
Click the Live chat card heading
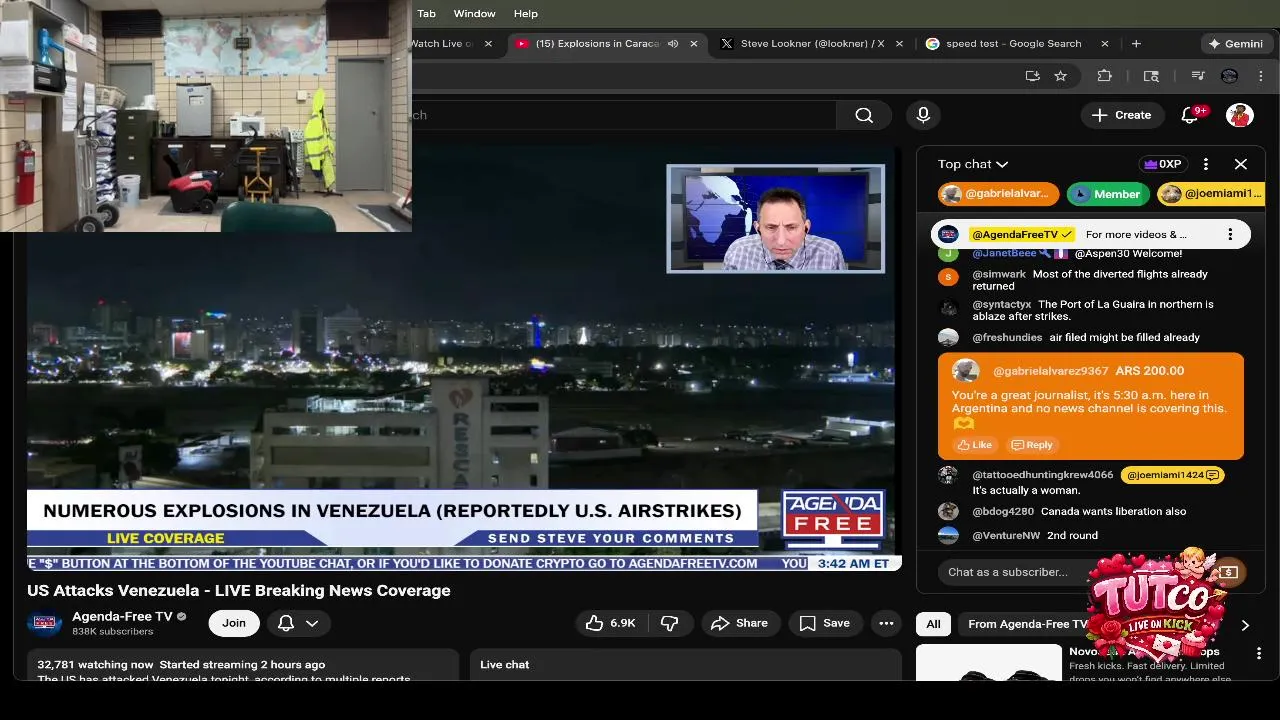[505, 664]
